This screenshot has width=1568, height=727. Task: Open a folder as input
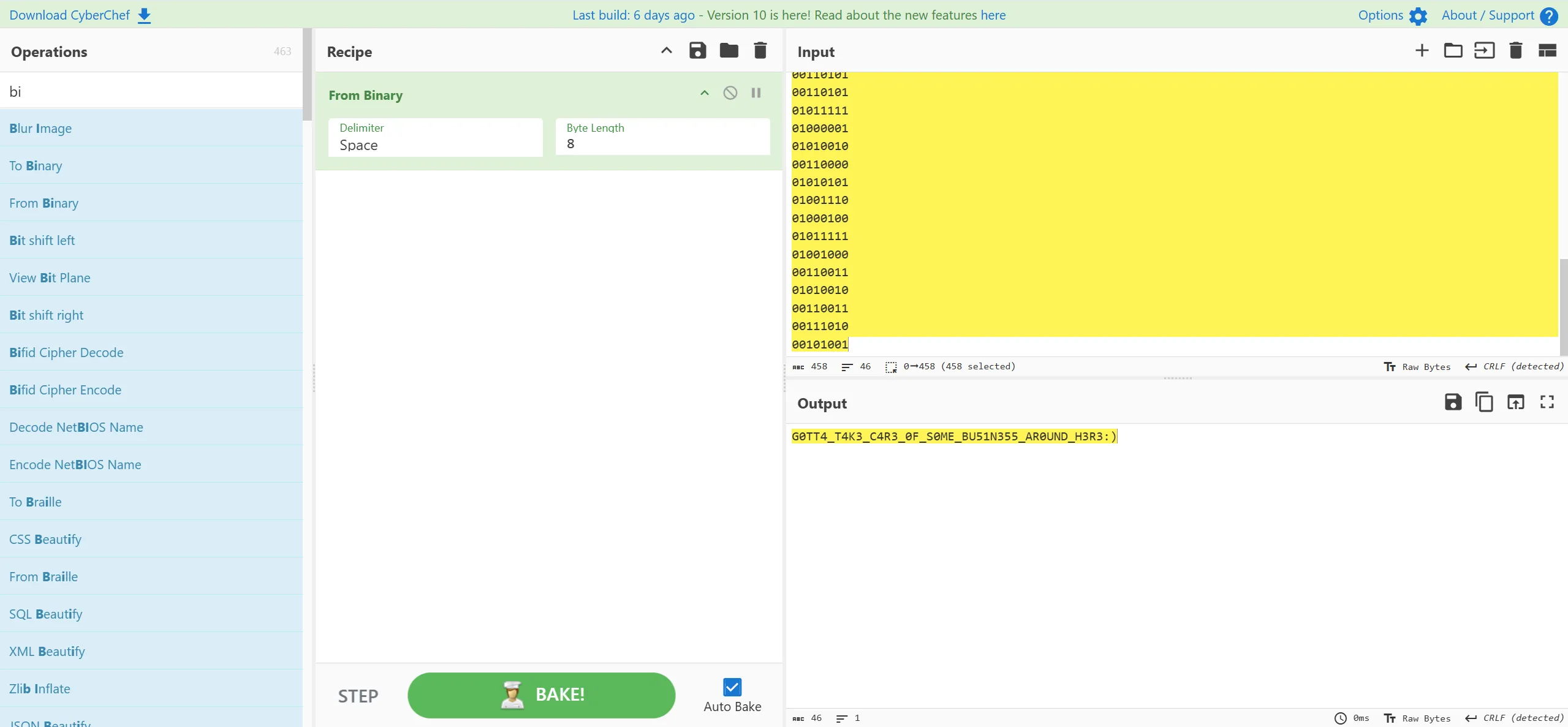pyautogui.click(x=1453, y=51)
